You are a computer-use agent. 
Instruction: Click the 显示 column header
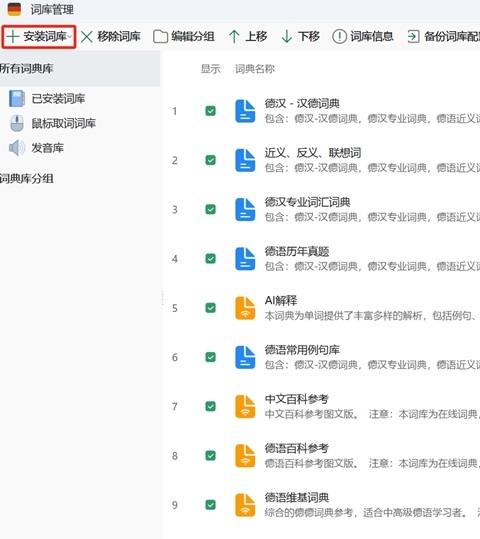click(210, 69)
